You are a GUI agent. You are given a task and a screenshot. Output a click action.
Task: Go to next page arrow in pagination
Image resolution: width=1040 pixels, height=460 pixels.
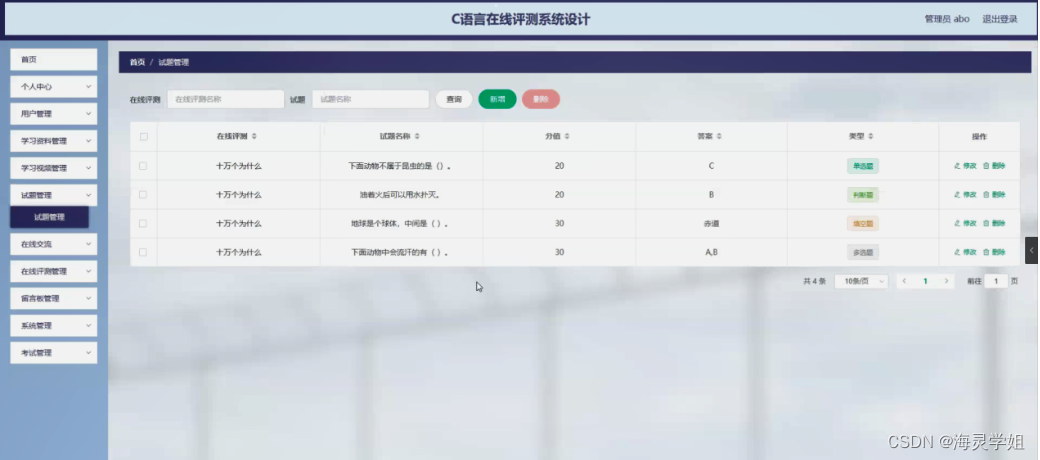[946, 281]
